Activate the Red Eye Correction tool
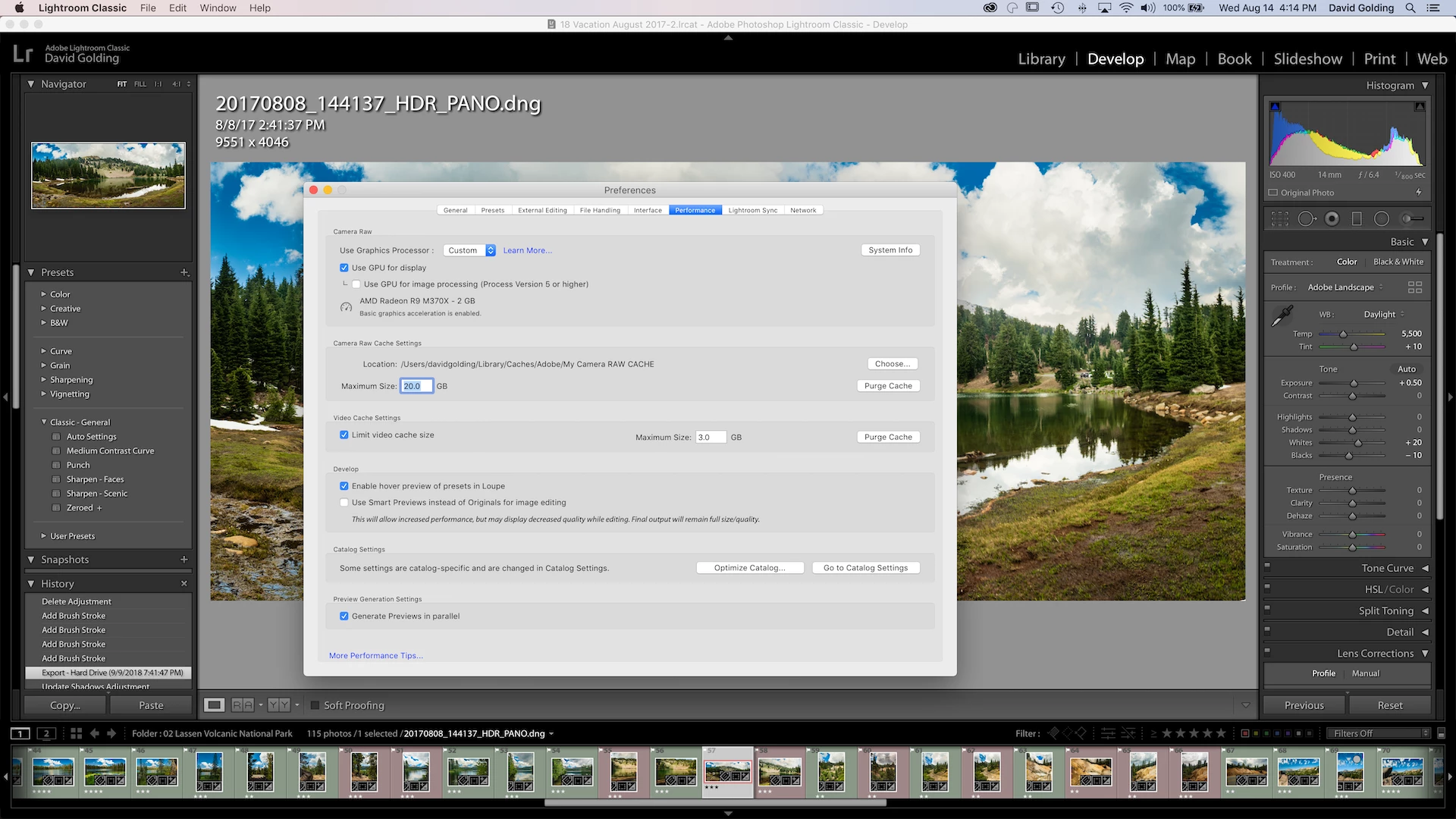This screenshot has width=1456, height=819. [x=1332, y=219]
